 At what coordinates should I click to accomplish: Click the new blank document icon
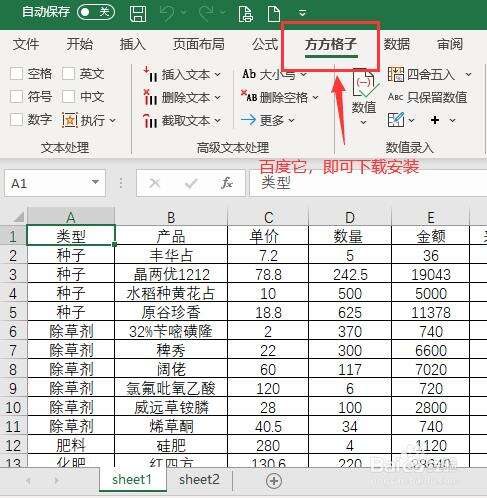(x=274, y=13)
